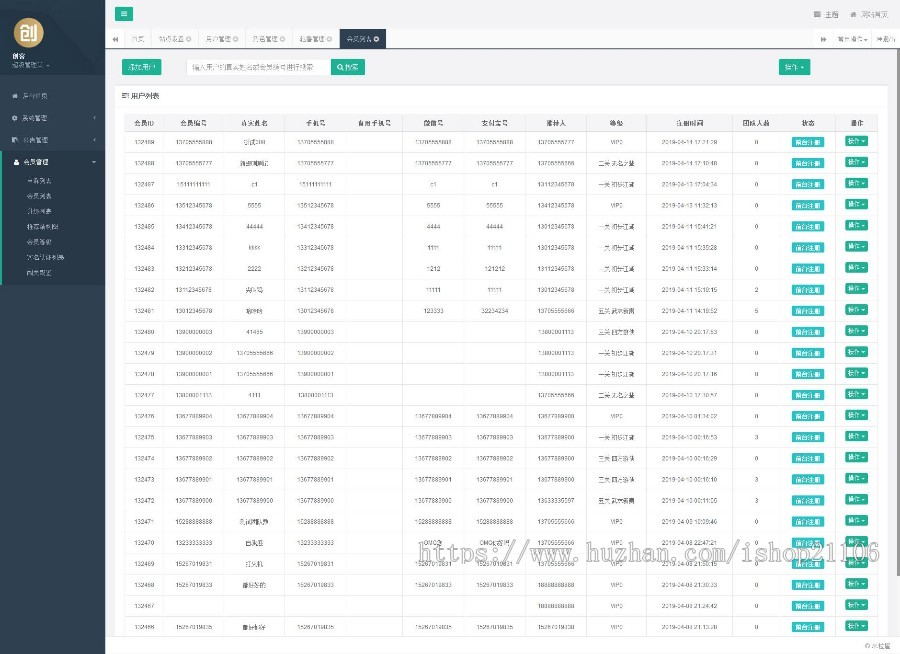
Task: Switch to the 用户管理 tab
Action: 219,39
